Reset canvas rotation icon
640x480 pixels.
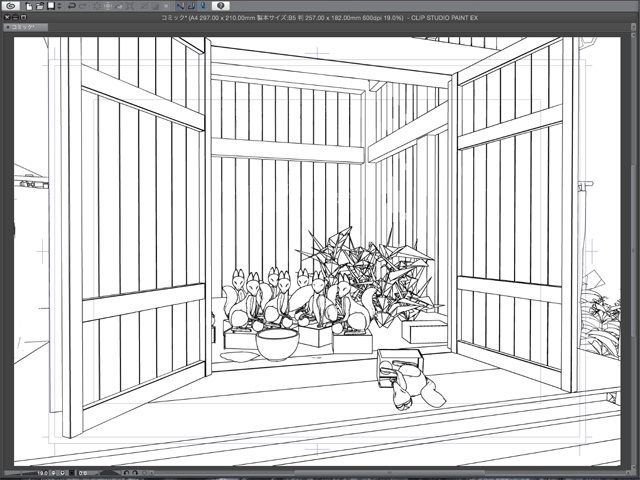144,473
